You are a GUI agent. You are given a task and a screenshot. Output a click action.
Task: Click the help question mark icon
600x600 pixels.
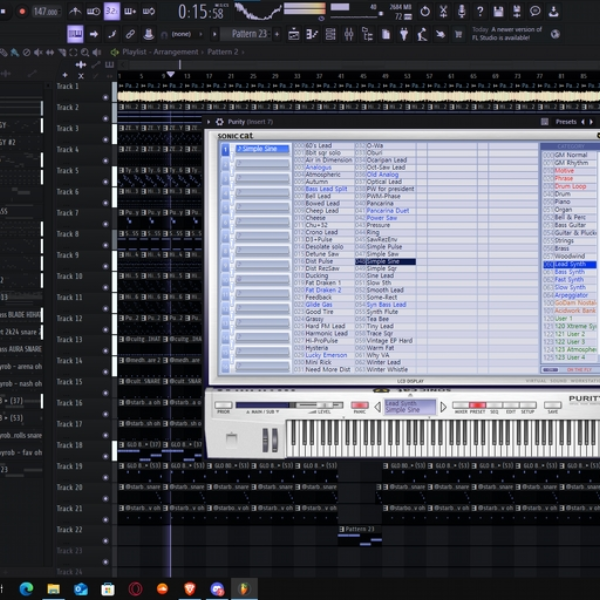(480, 11)
